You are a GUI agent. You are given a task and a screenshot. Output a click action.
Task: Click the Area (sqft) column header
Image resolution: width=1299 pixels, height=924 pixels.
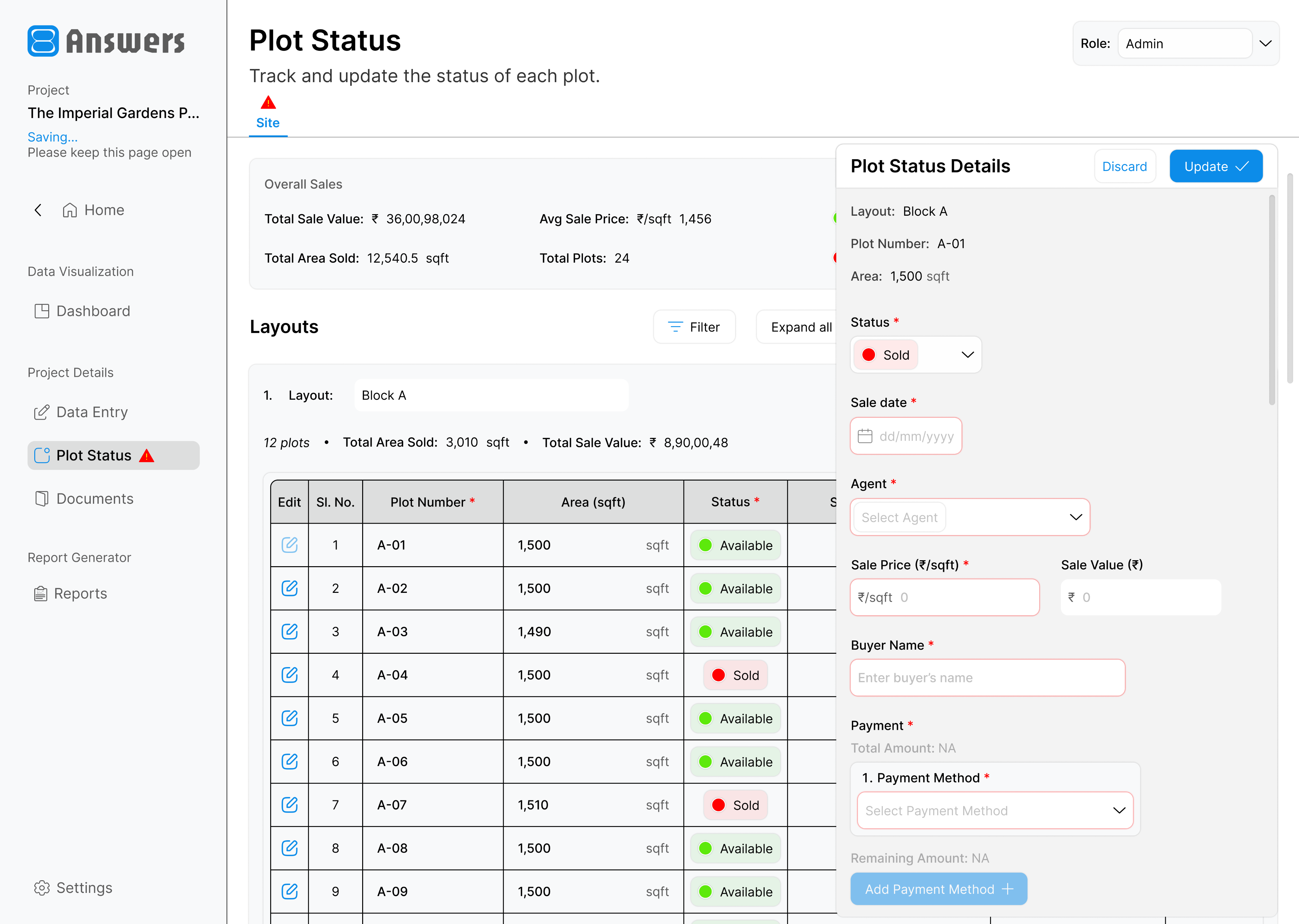pyautogui.click(x=593, y=502)
